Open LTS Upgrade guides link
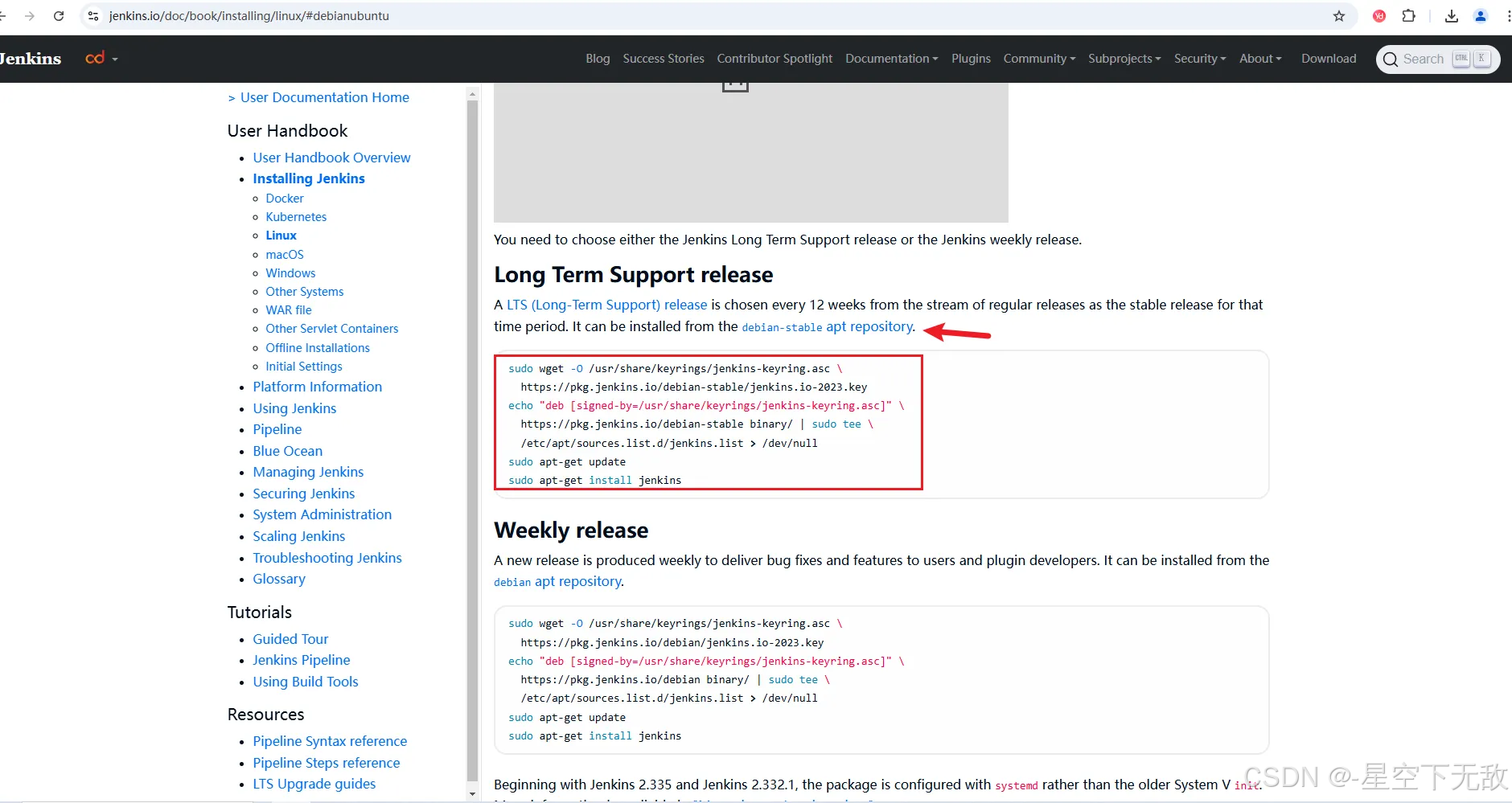1512x803 pixels. click(314, 784)
